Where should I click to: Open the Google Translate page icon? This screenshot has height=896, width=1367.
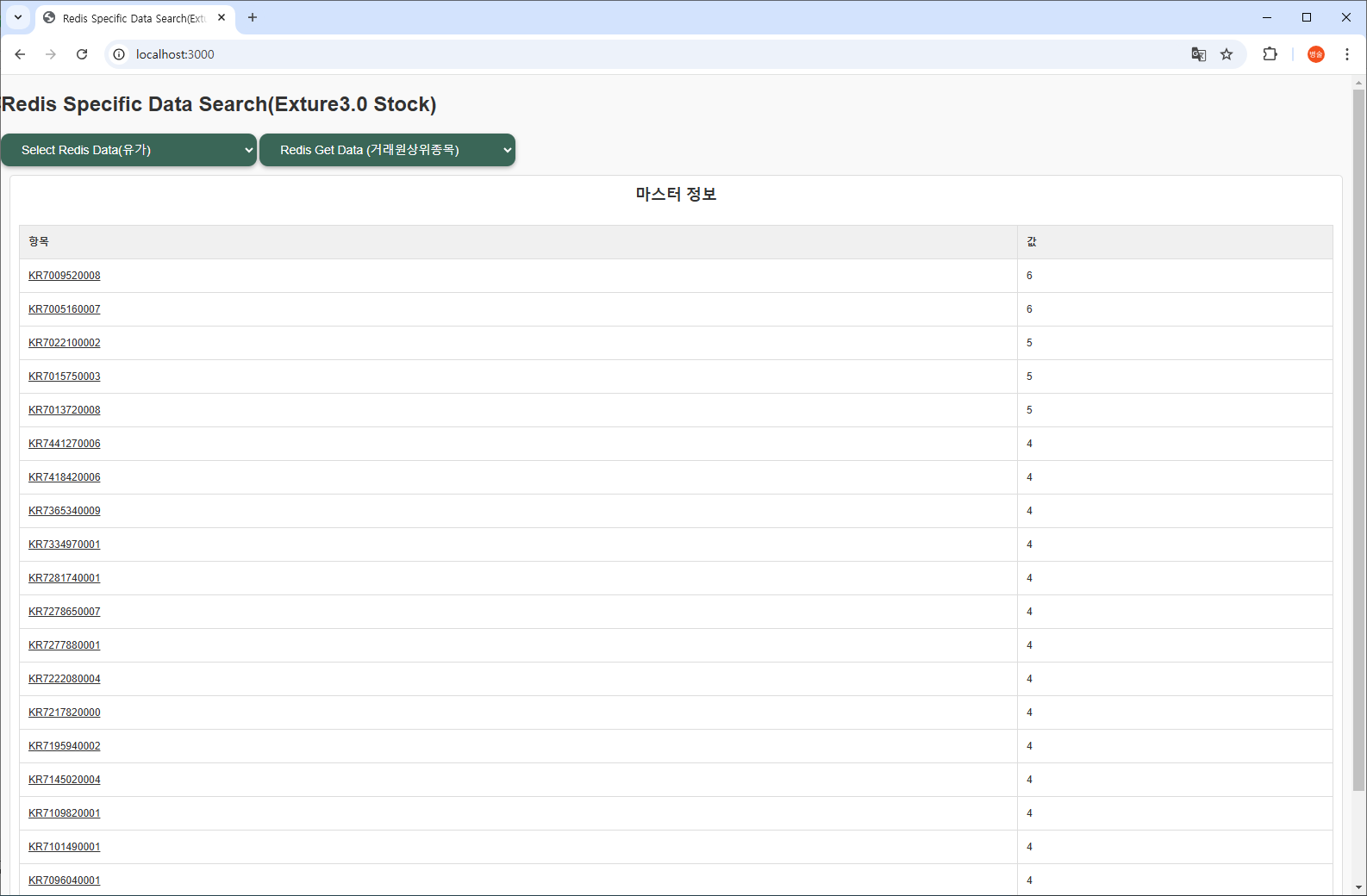coord(1199,54)
